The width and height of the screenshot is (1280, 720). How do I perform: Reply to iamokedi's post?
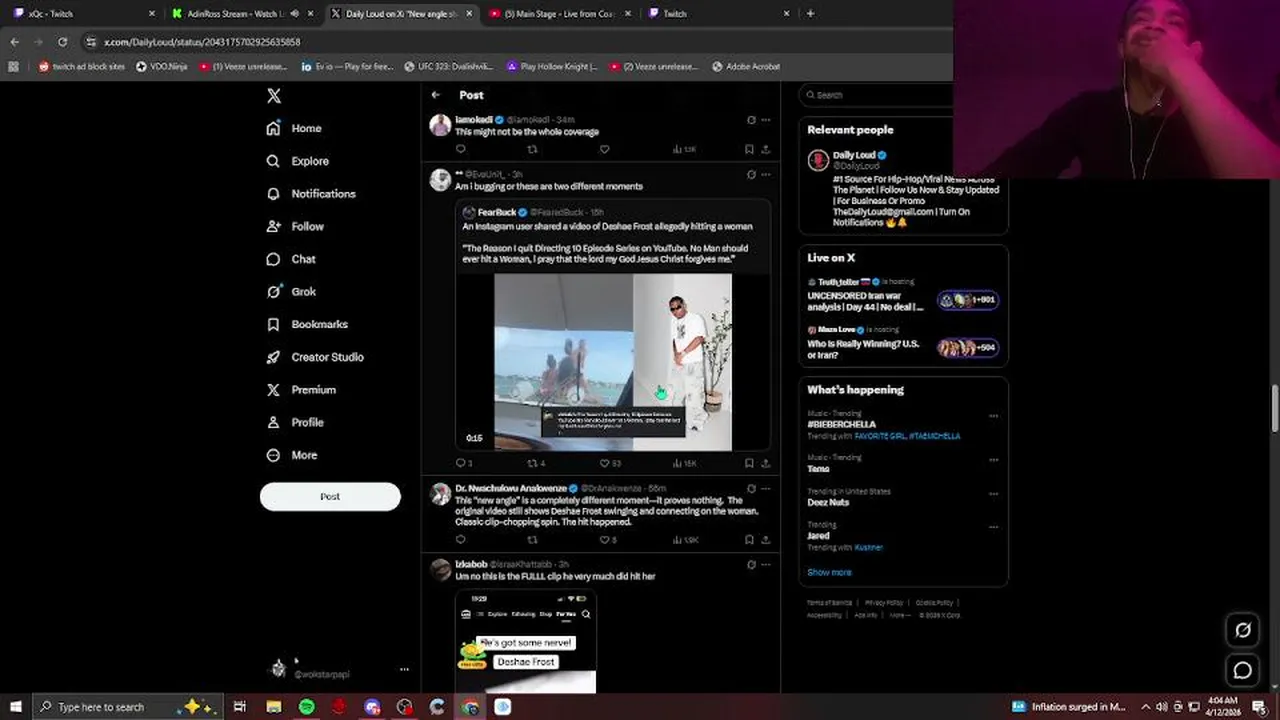coord(461,149)
